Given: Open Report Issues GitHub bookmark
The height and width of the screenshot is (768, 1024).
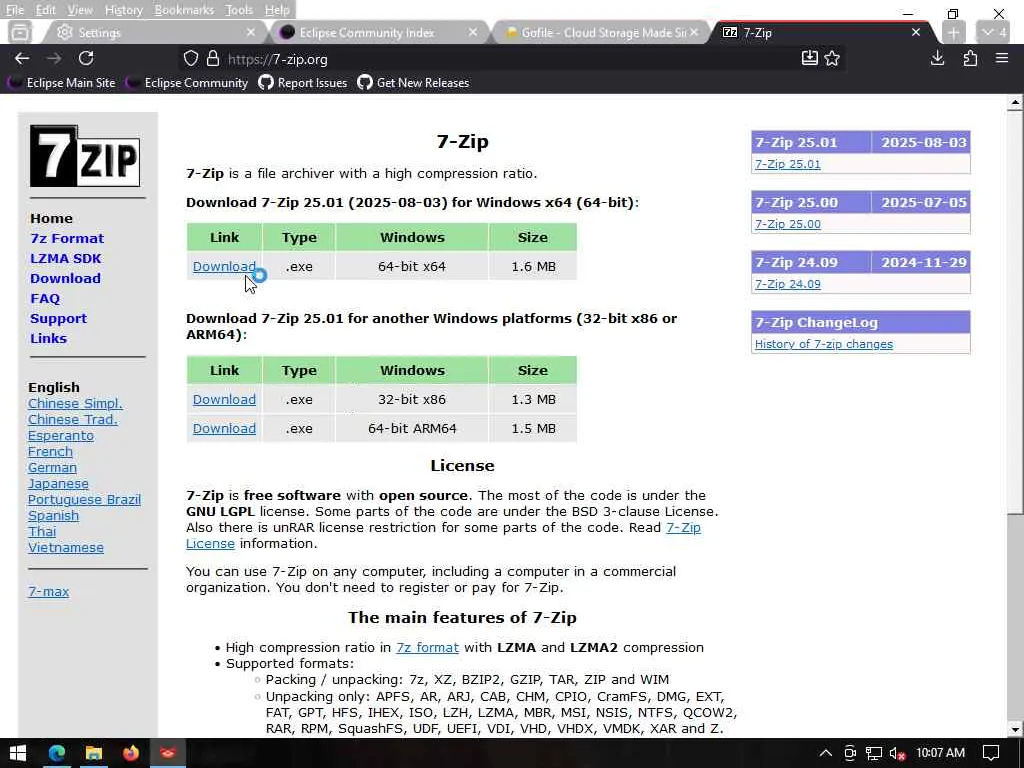Looking at the screenshot, I should tap(303, 83).
